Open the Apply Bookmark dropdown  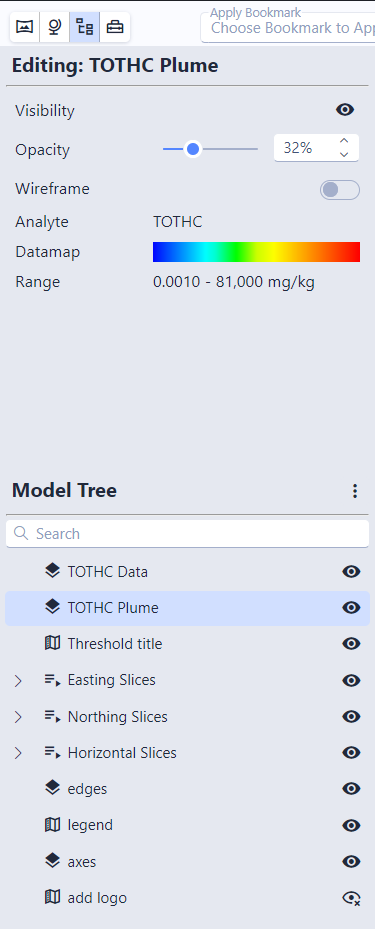coord(289,27)
